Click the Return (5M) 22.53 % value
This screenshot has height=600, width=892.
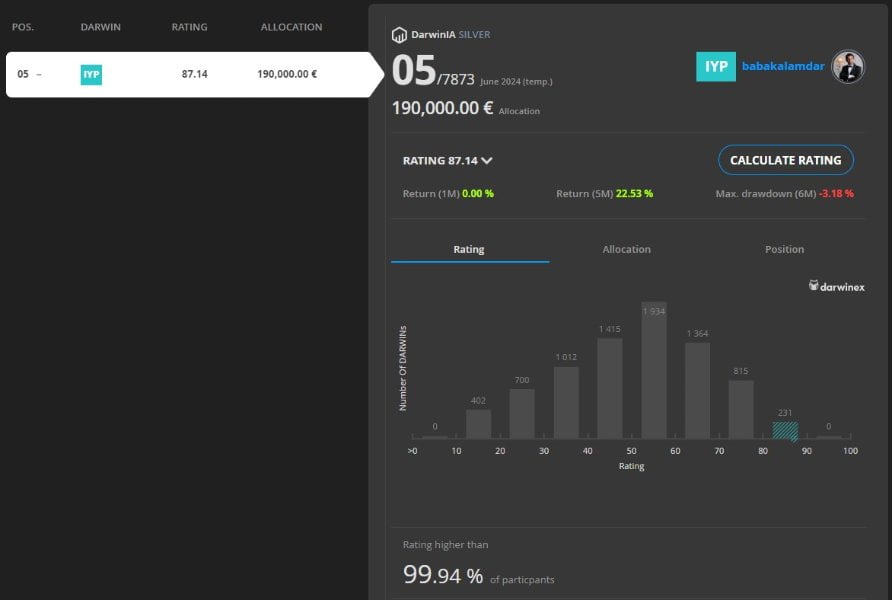click(634, 193)
